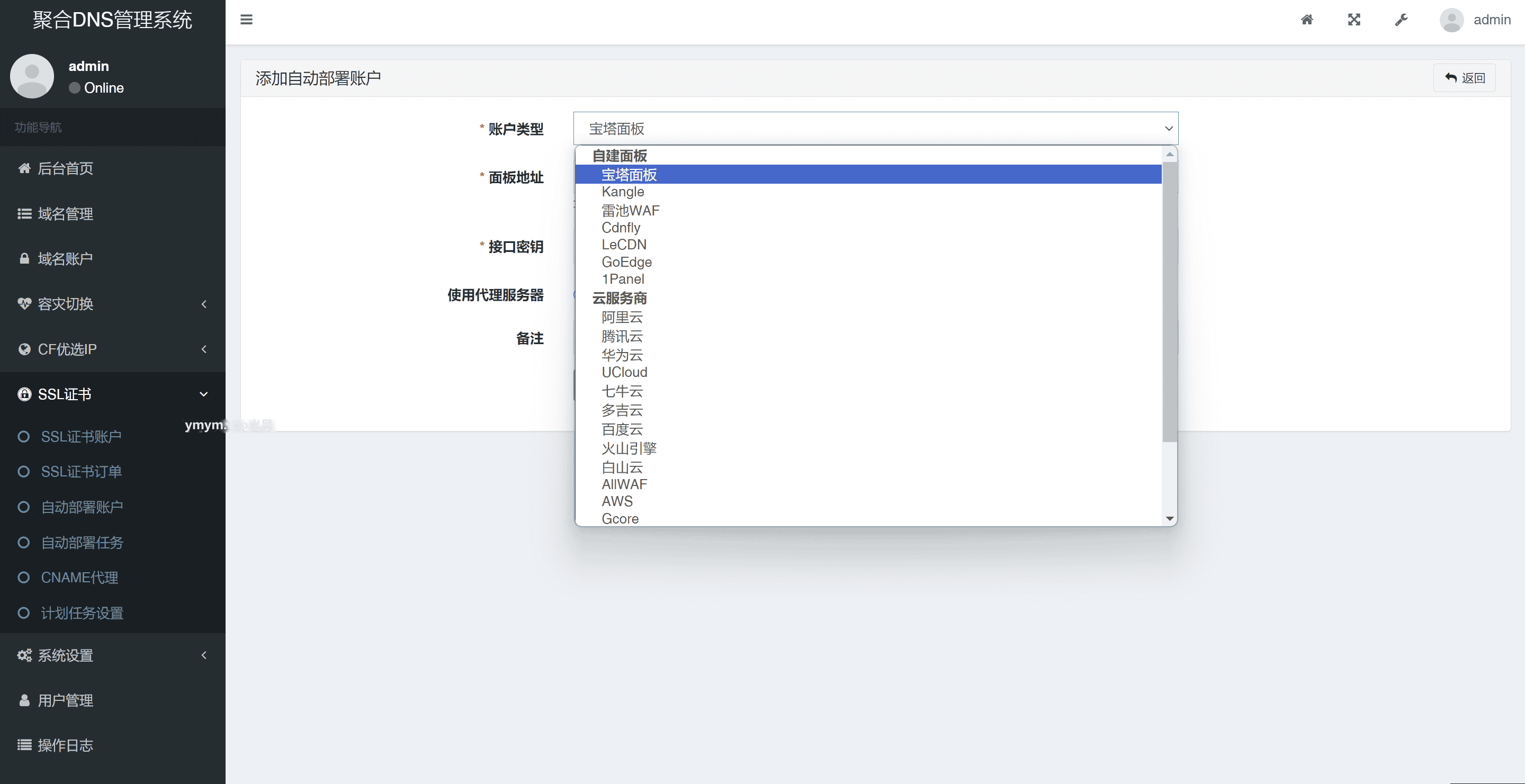This screenshot has width=1525, height=784.
Task: Click dropdown list scrollbar down arrow
Action: click(x=1169, y=518)
